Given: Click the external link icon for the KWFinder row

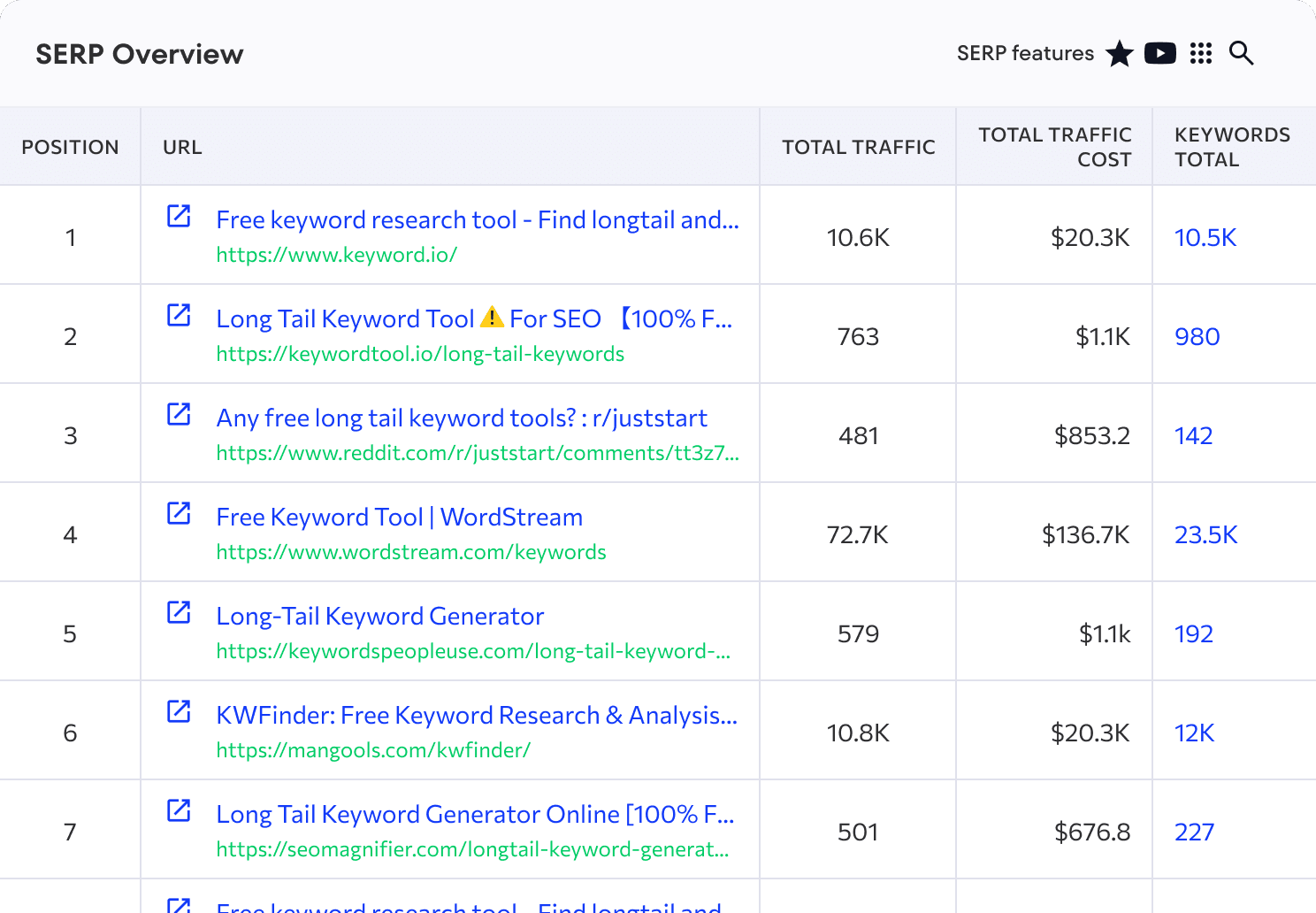Looking at the screenshot, I should (180, 710).
